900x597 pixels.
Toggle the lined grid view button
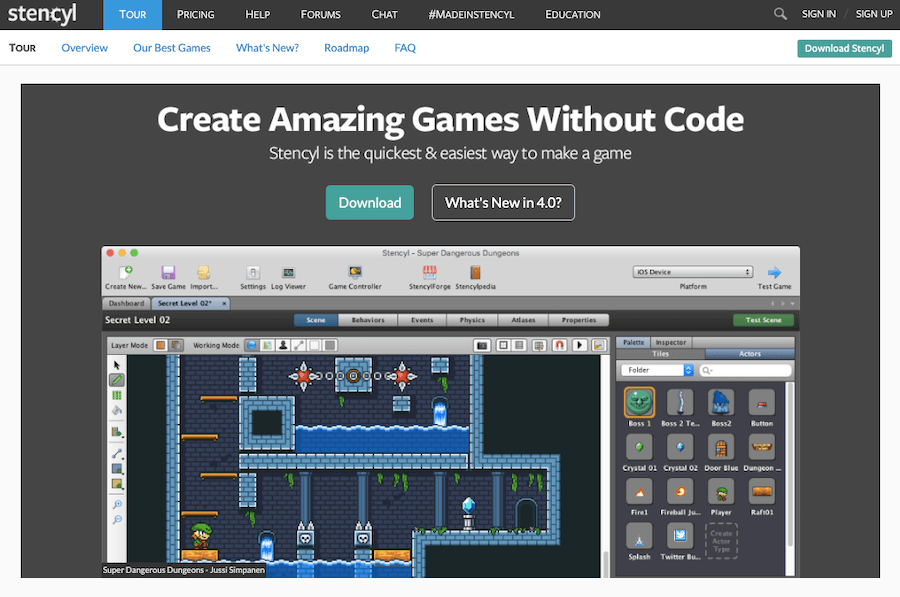pyautogui.click(x=519, y=345)
